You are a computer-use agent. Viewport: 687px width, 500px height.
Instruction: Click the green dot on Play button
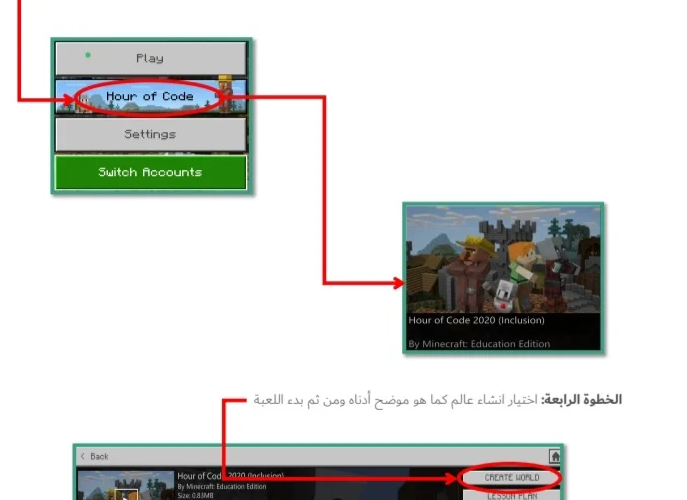tap(88, 55)
